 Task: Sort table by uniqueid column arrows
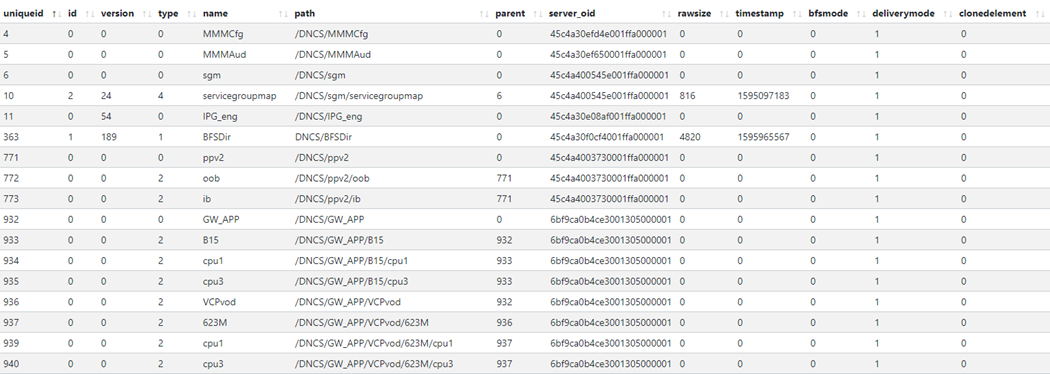point(56,13)
